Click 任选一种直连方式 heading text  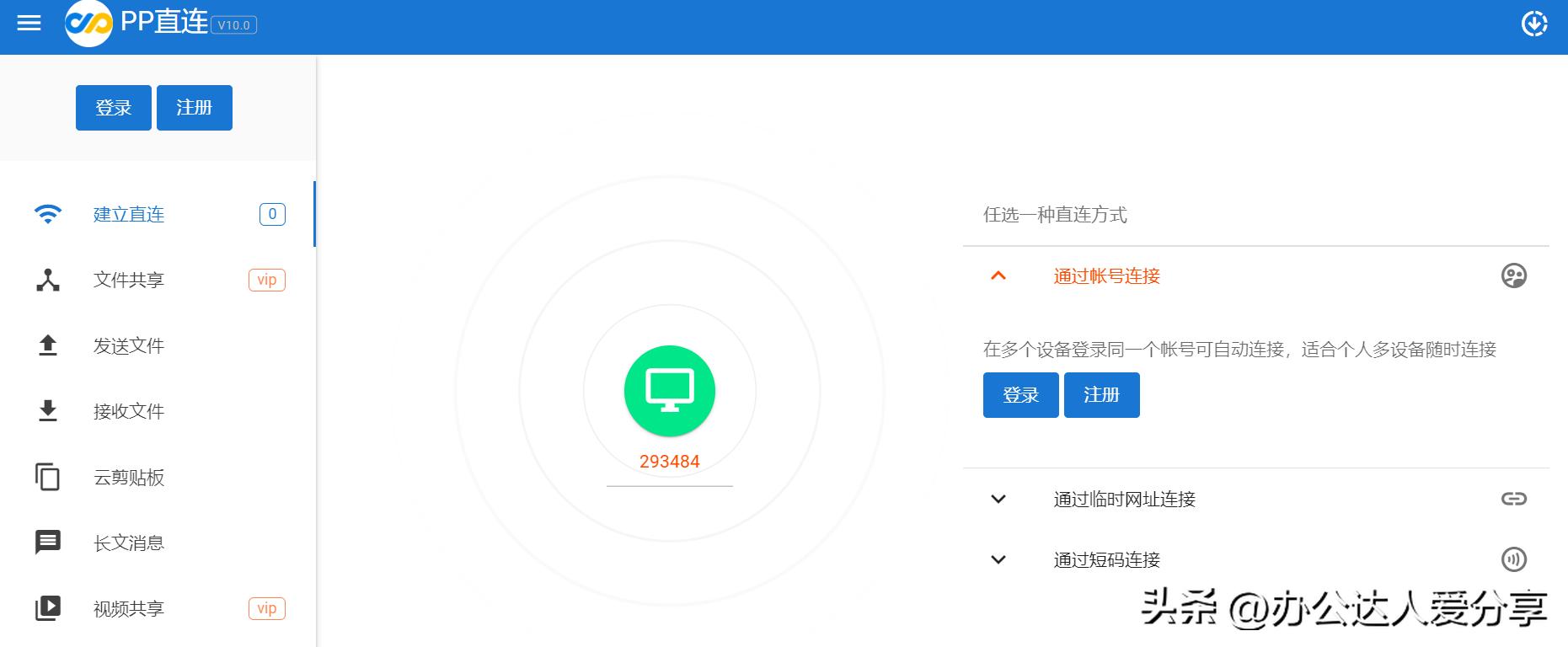pyautogui.click(x=1055, y=215)
